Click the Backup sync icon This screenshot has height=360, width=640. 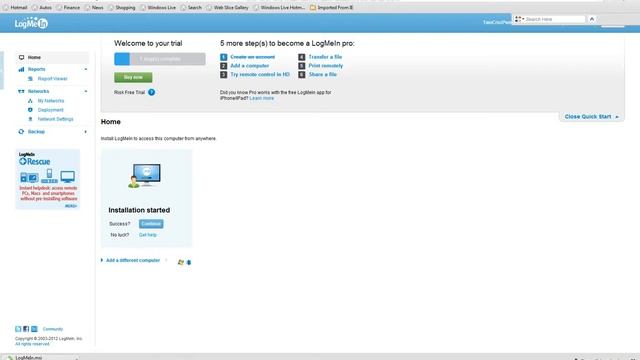(x=21, y=132)
